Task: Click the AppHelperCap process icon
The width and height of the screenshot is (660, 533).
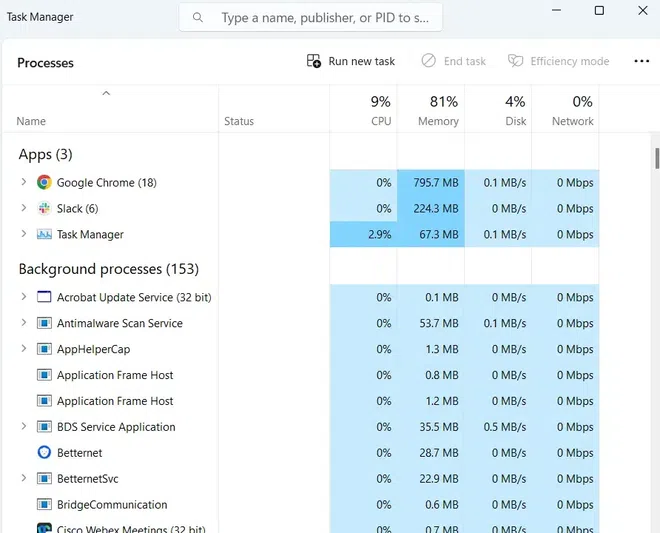Action: click(44, 349)
